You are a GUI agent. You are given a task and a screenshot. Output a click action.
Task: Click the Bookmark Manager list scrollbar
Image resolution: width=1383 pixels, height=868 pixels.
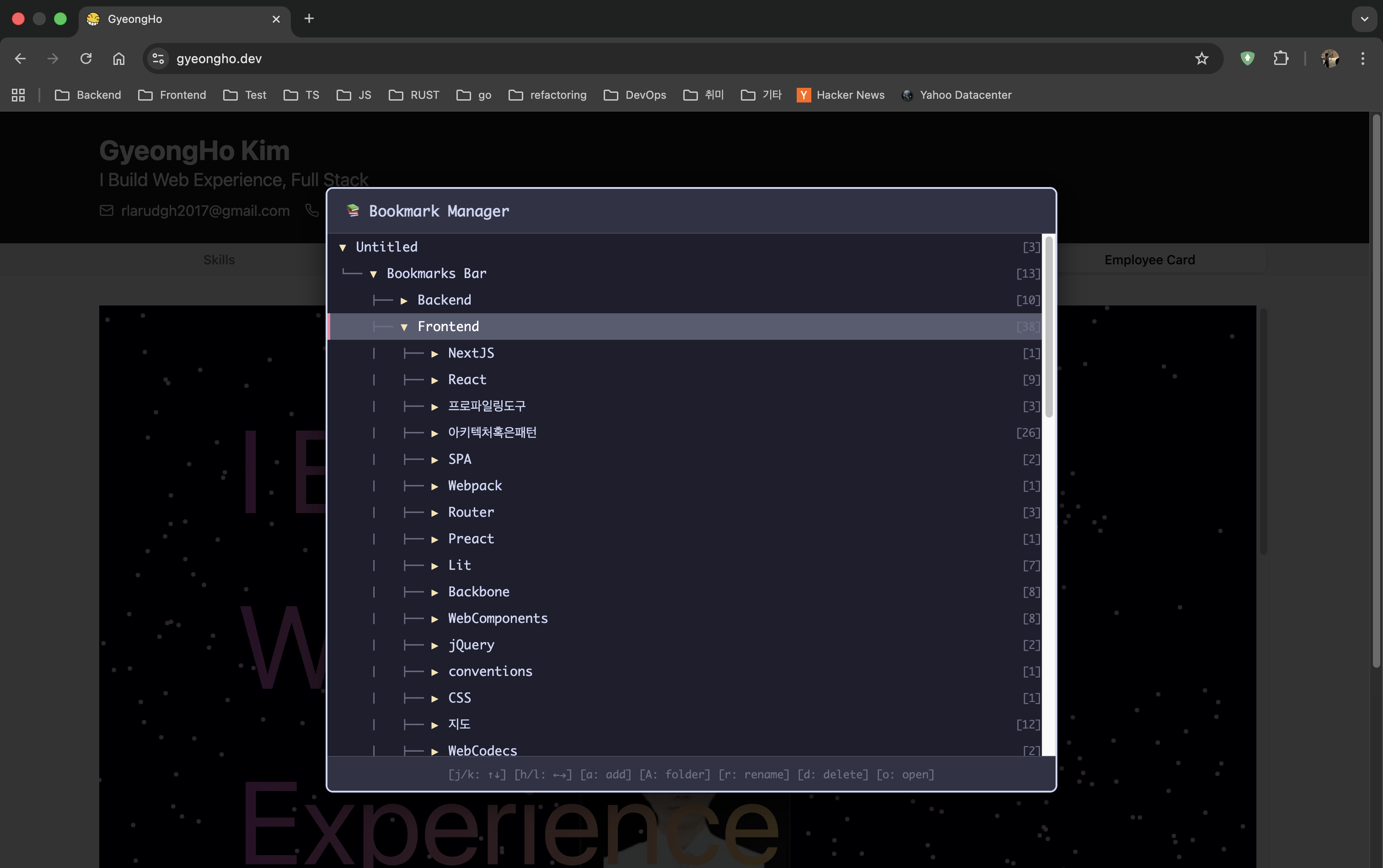(x=1048, y=327)
